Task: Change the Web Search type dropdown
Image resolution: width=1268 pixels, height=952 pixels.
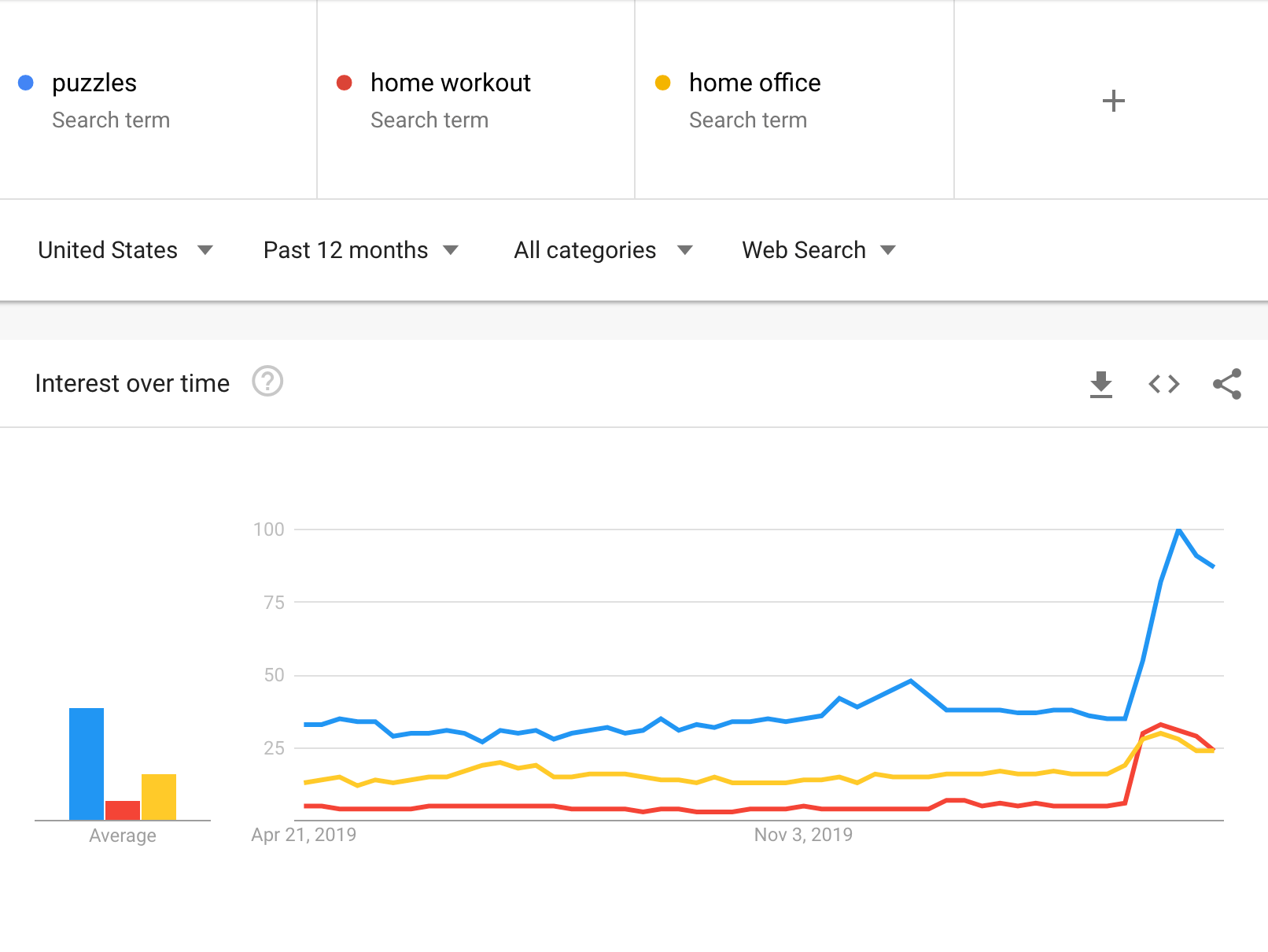Action: 818,250
